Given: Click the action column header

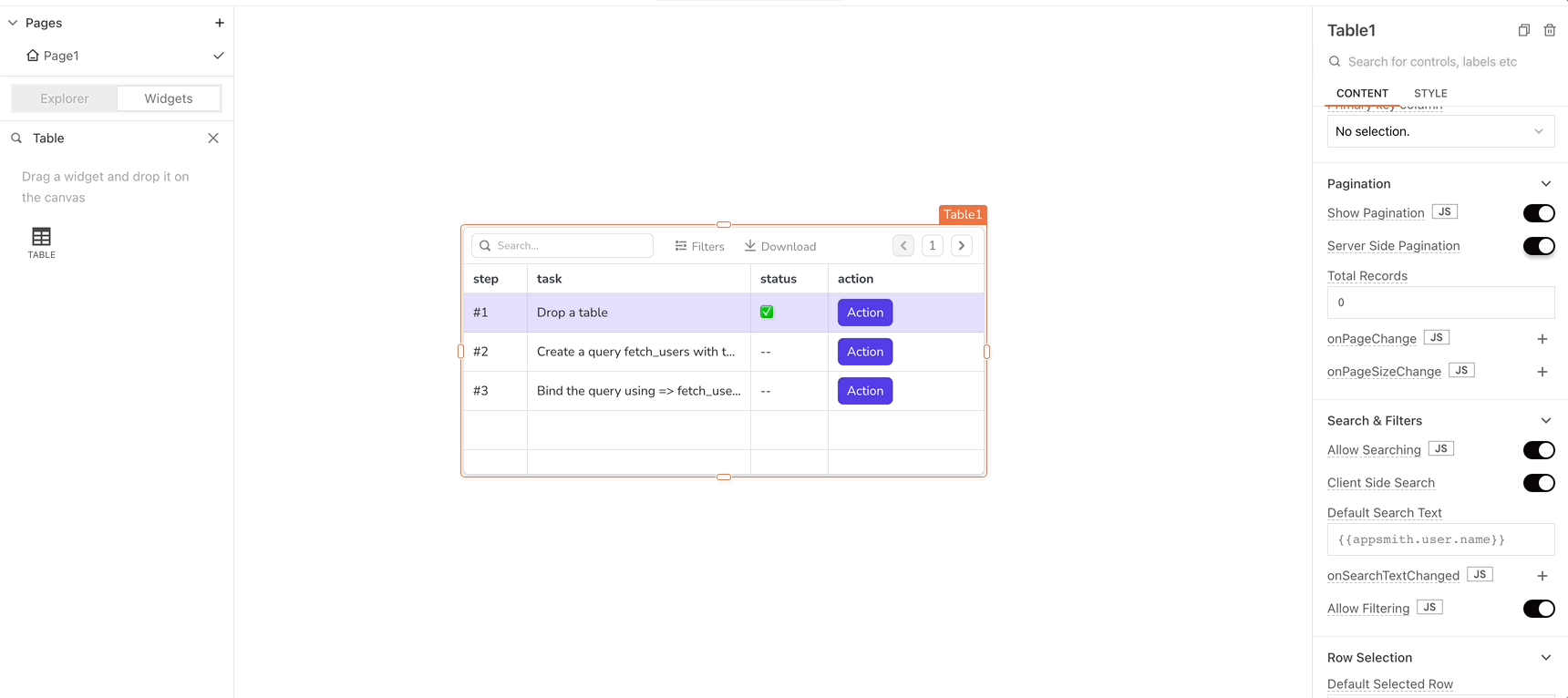Looking at the screenshot, I should click(x=906, y=279).
